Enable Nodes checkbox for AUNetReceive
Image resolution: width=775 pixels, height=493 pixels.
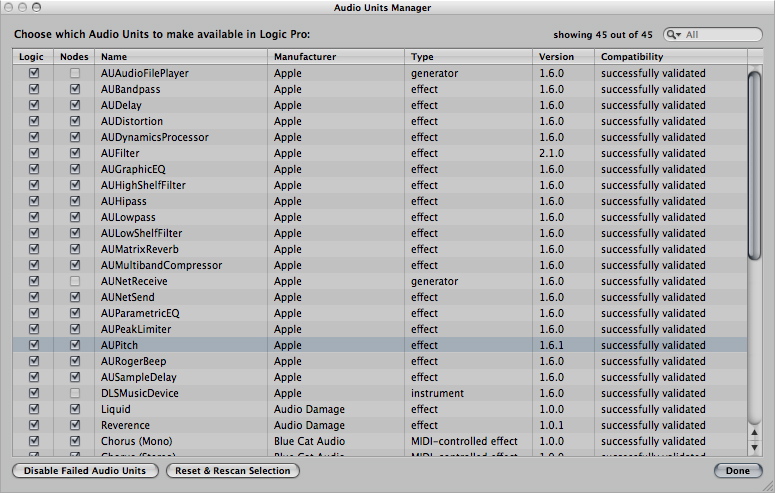click(75, 281)
